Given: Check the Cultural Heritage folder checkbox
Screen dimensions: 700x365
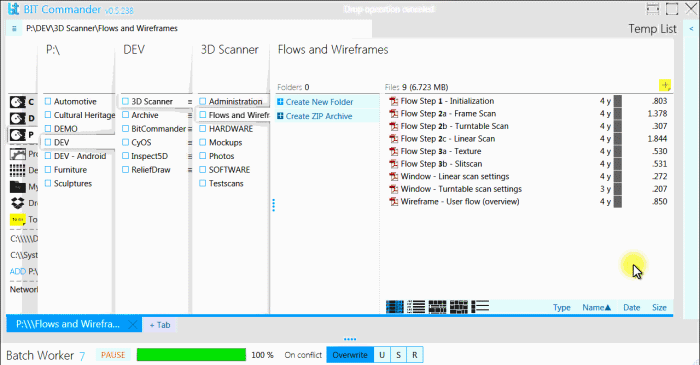Looking at the screenshot, I should (x=48, y=115).
